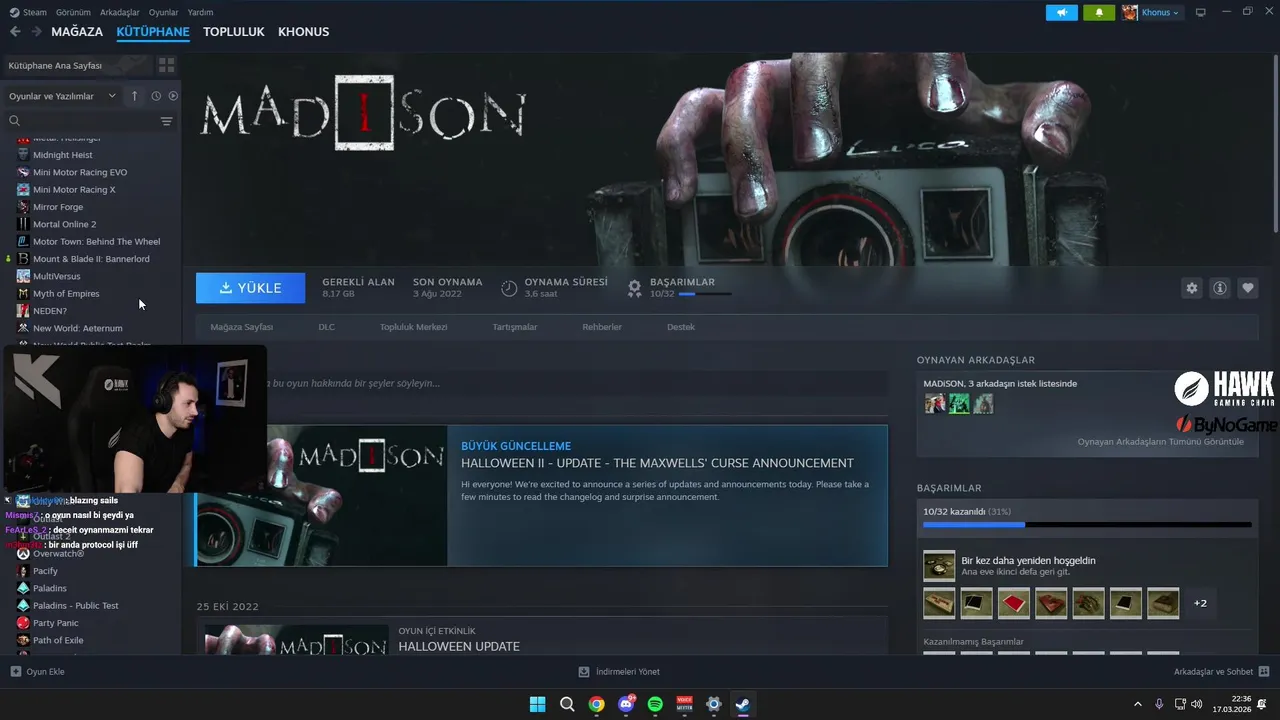Click the library search field
1280x720 pixels.
coord(85,121)
